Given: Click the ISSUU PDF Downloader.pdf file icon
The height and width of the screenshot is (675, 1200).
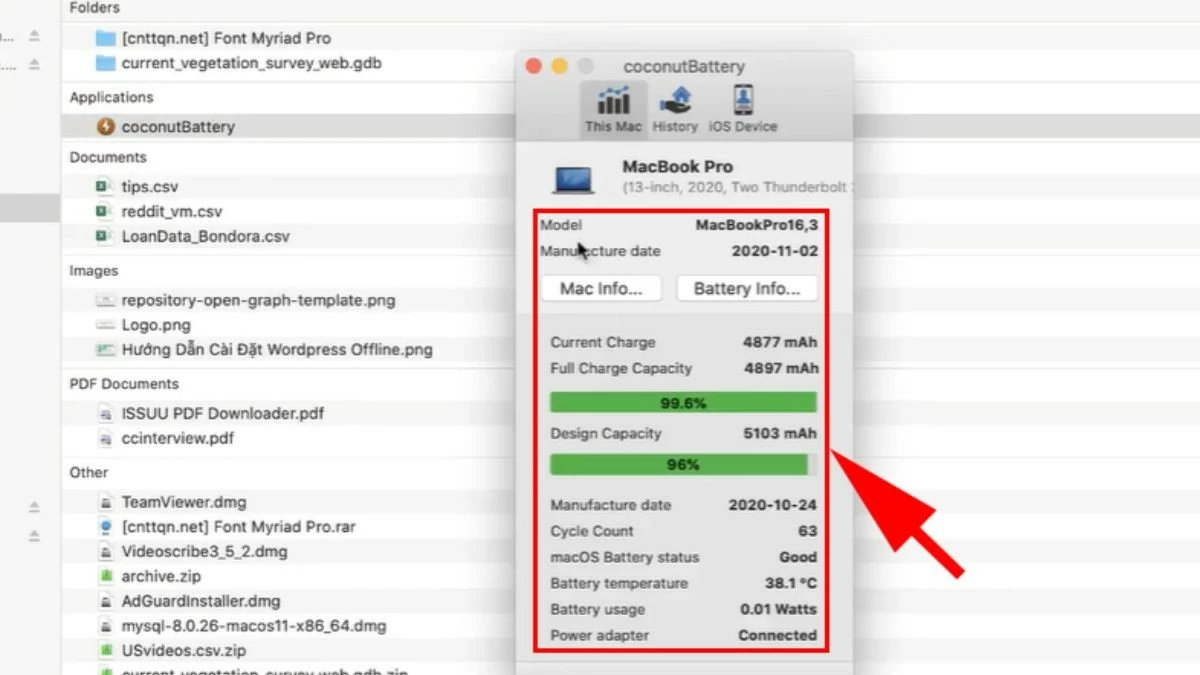Looking at the screenshot, I should point(107,413).
